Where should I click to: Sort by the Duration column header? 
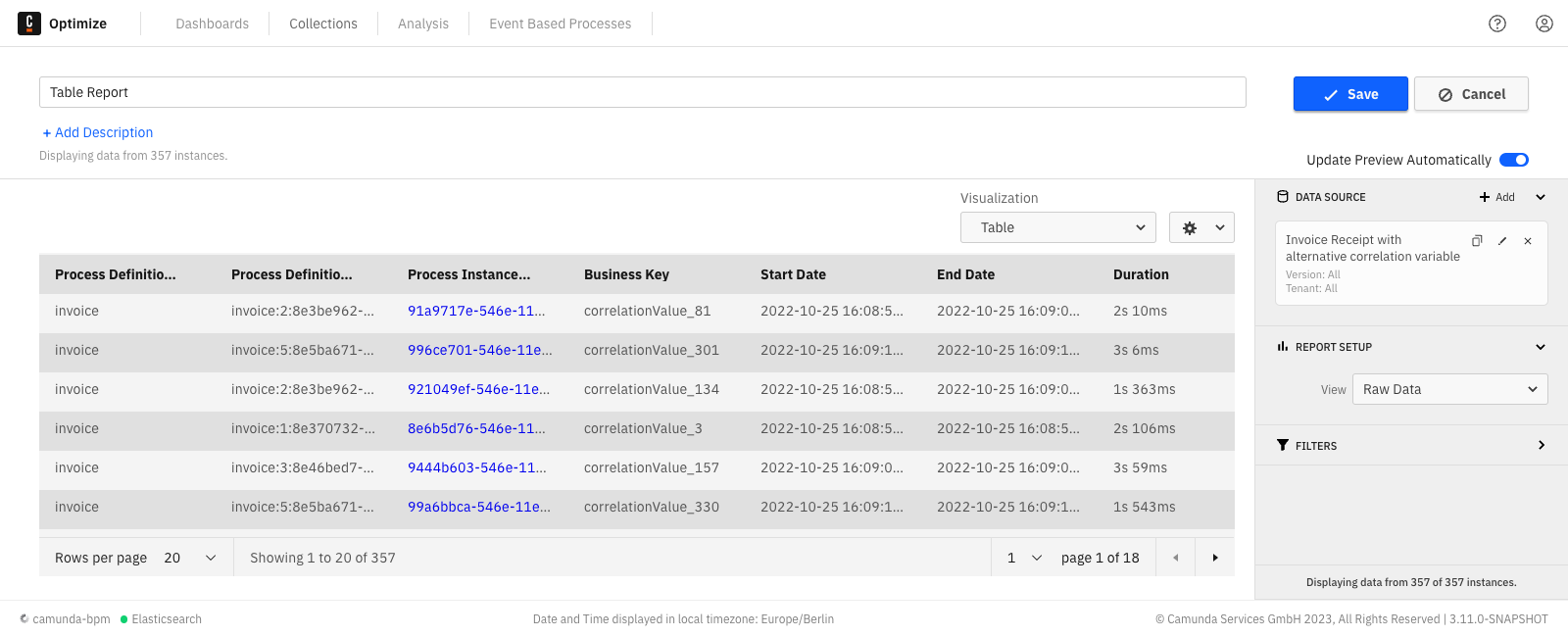pos(1141,274)
